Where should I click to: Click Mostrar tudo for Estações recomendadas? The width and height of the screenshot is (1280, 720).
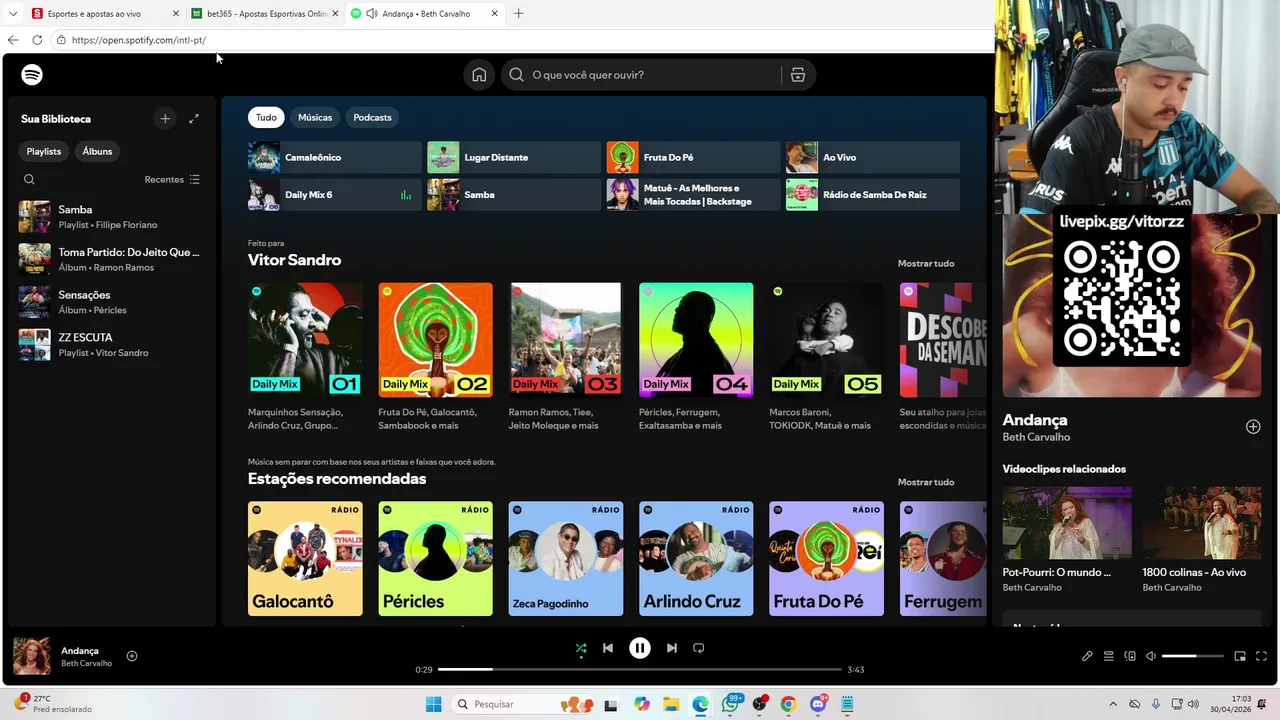[926, 482]
